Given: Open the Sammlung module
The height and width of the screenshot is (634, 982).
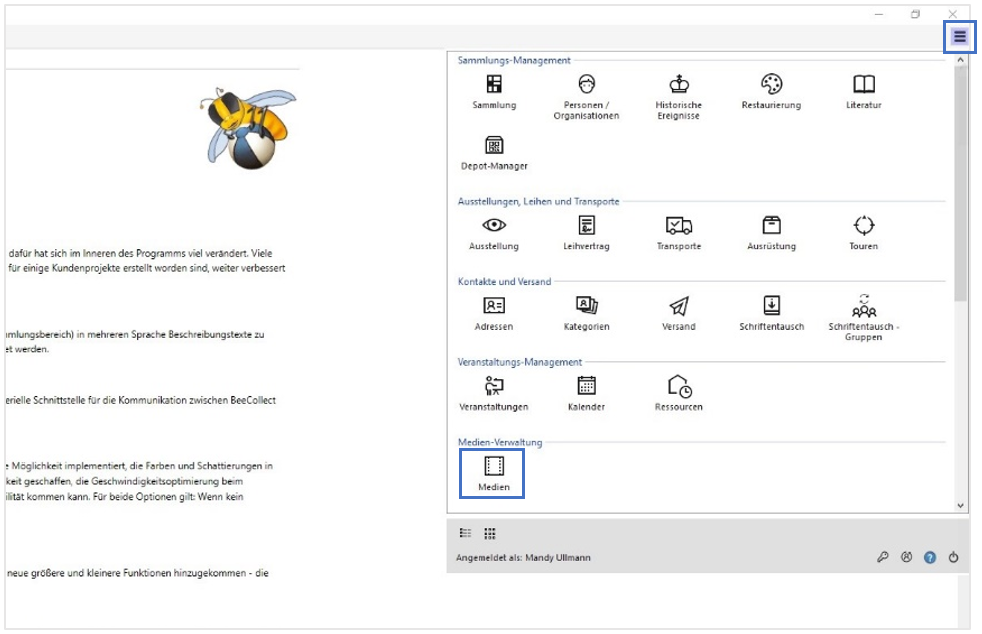Looking at the screenshot, I should pos(494,85).
